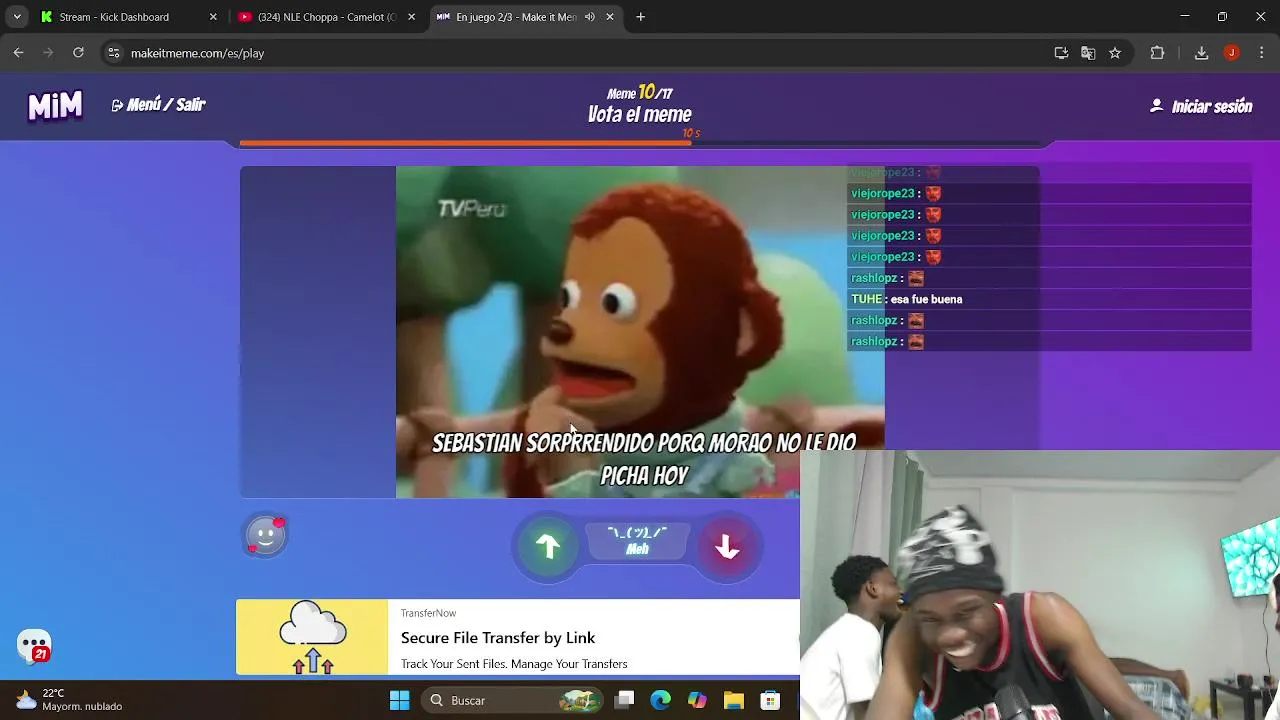Upvote the meme with green arrow

coord(547,546)
